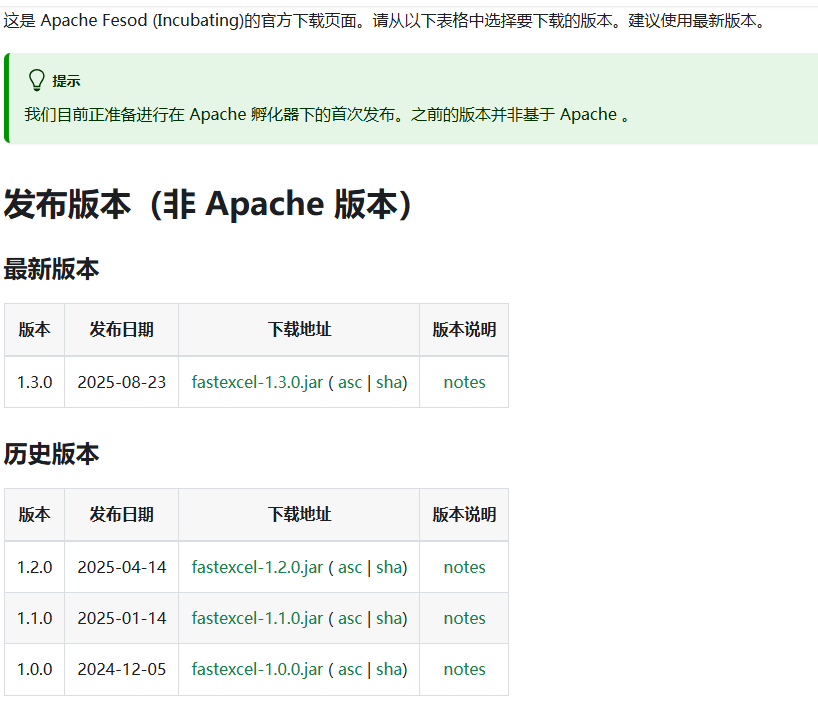Click the 最新版本 heading

click(x=51, y=269)
